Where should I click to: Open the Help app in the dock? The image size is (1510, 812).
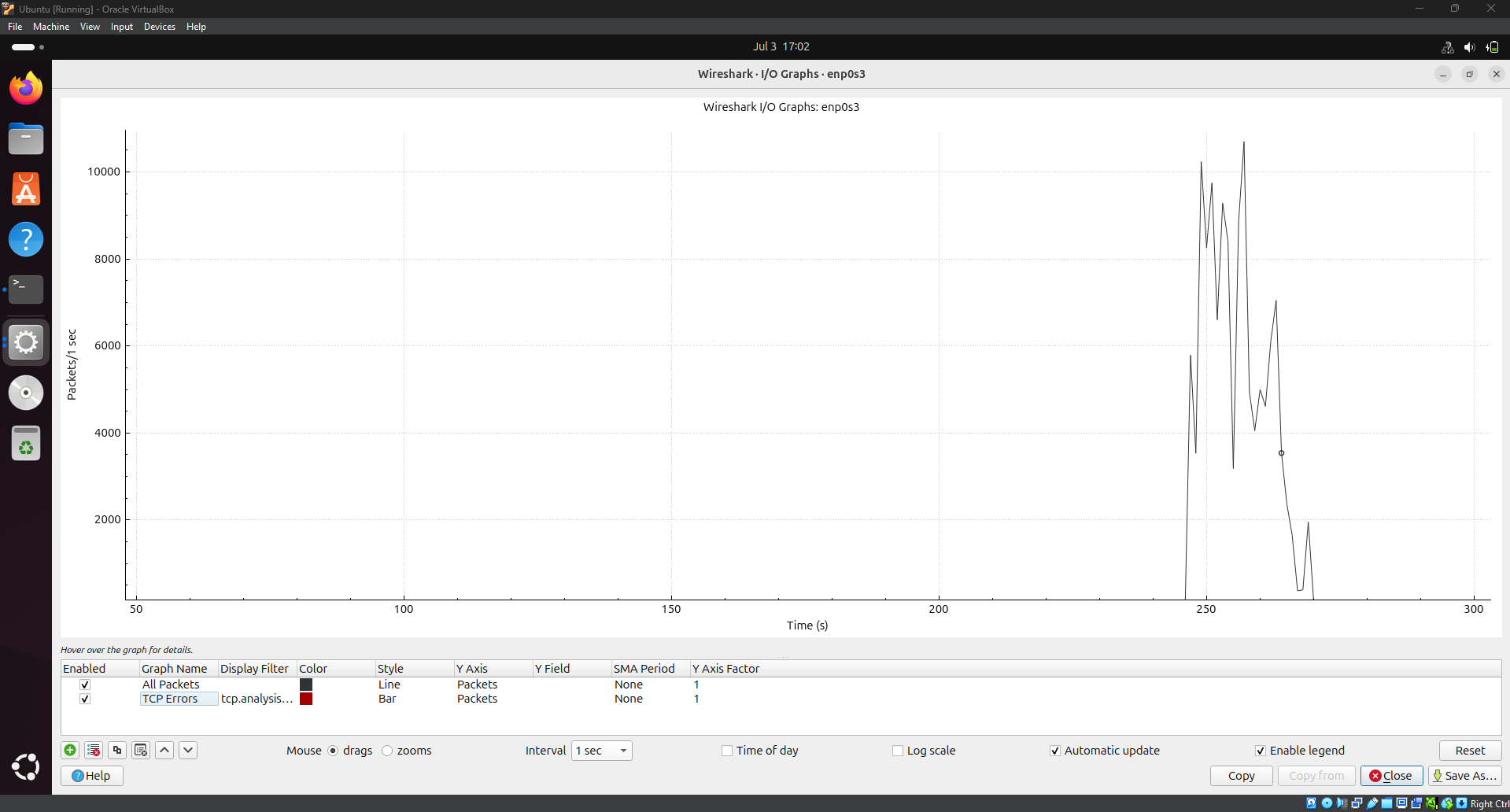pos(26,239)
